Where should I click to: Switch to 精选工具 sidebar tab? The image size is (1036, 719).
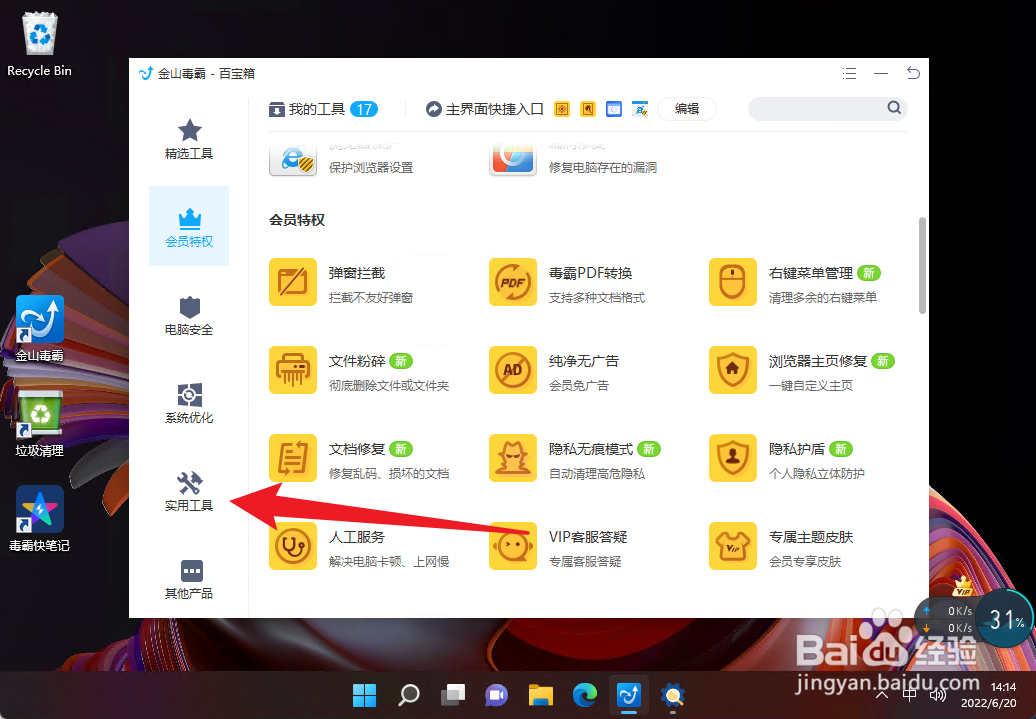click(189, 139)
